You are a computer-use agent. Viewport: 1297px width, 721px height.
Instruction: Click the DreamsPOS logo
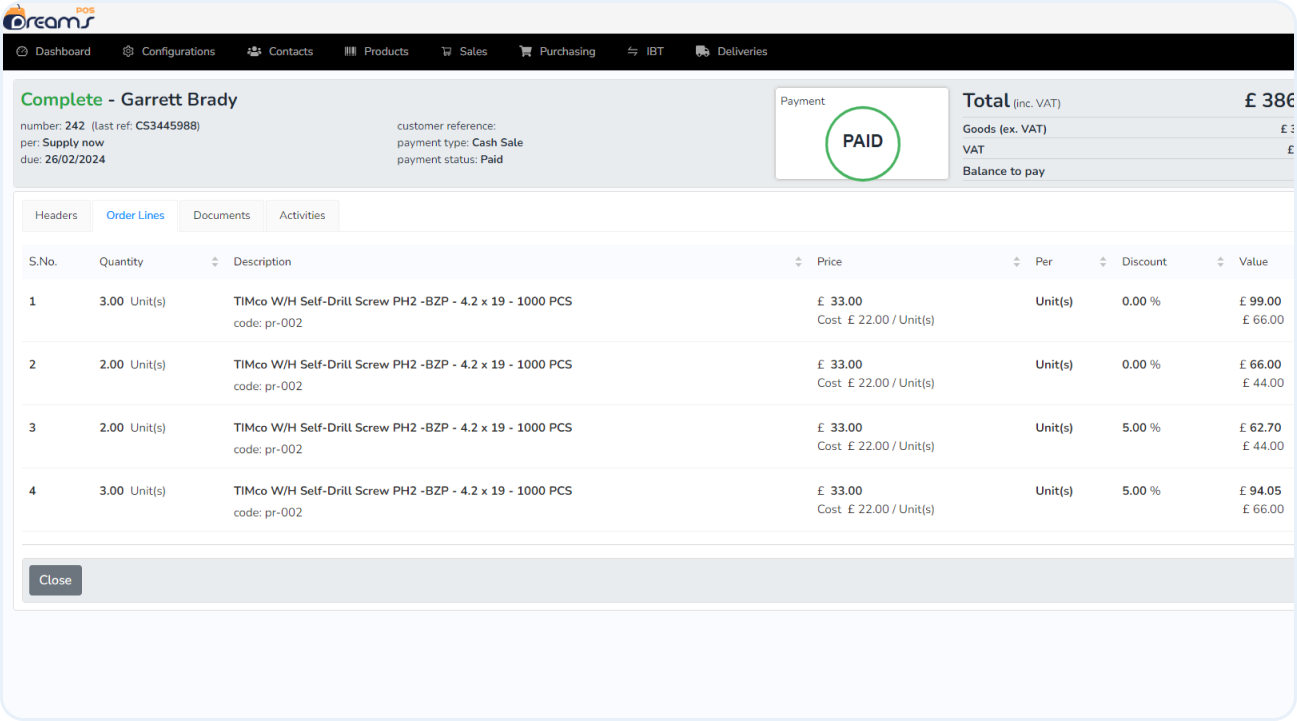click(x=49, y=17)
